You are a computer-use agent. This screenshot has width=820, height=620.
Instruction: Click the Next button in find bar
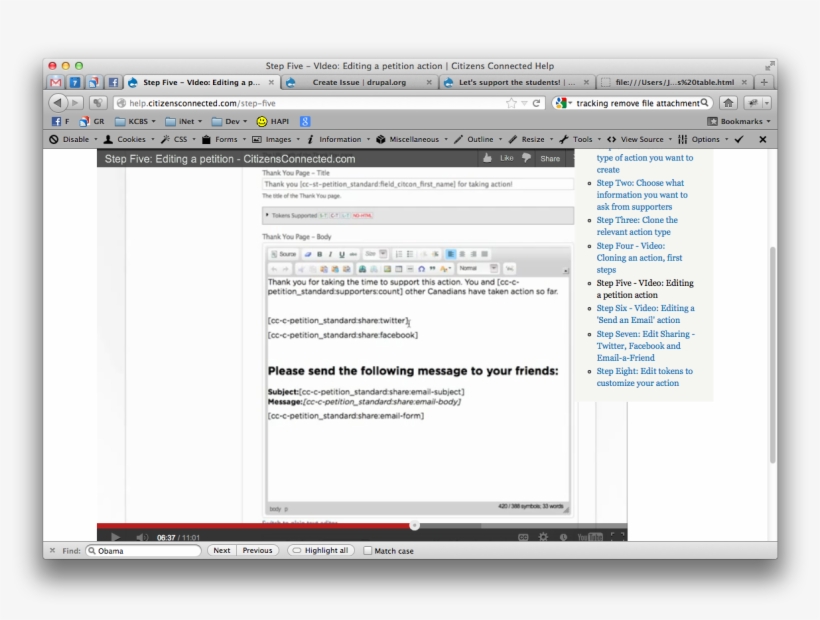tap(221, 550)
